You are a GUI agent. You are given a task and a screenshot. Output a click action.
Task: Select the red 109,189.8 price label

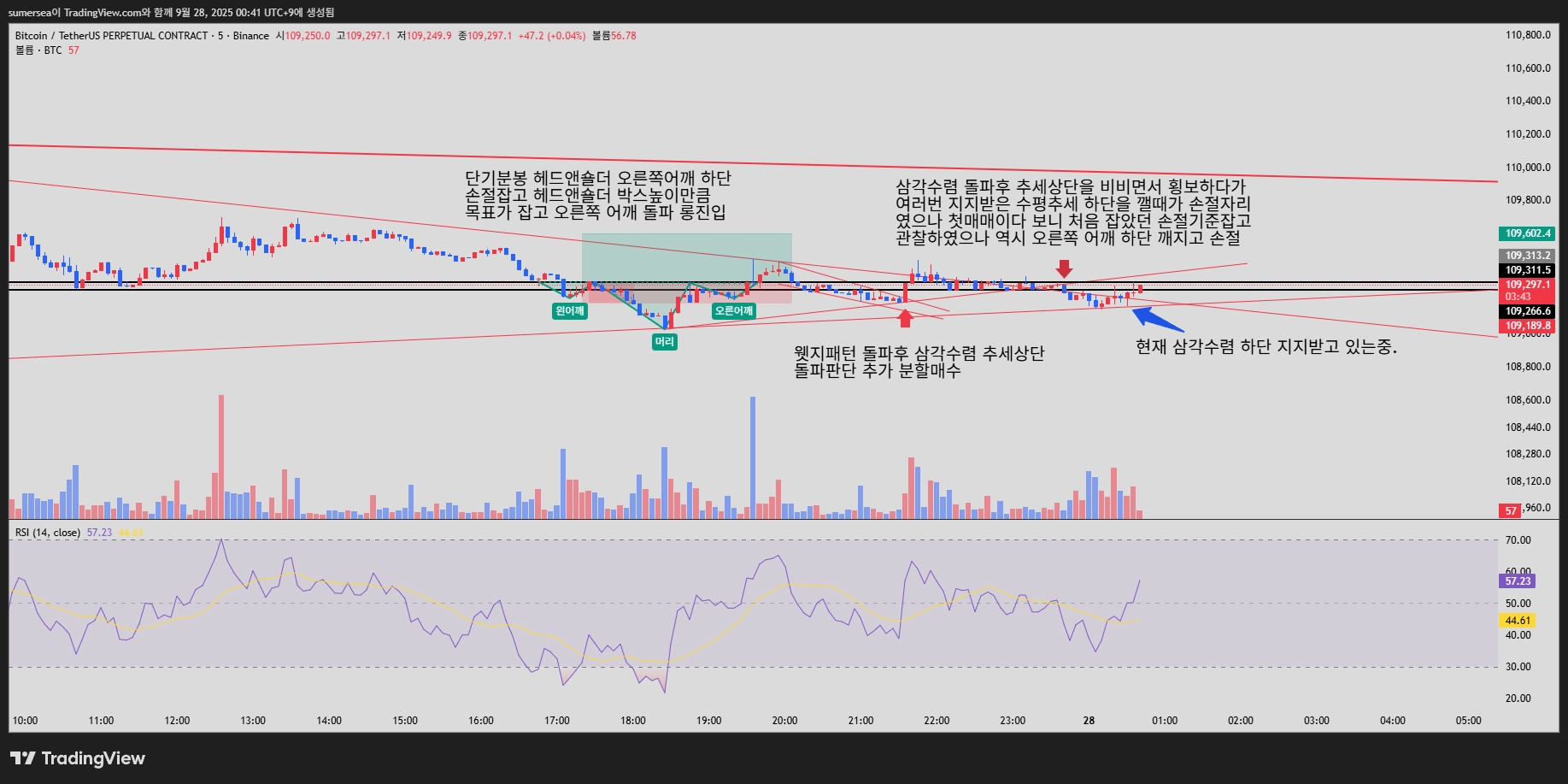coord(1527,326)
